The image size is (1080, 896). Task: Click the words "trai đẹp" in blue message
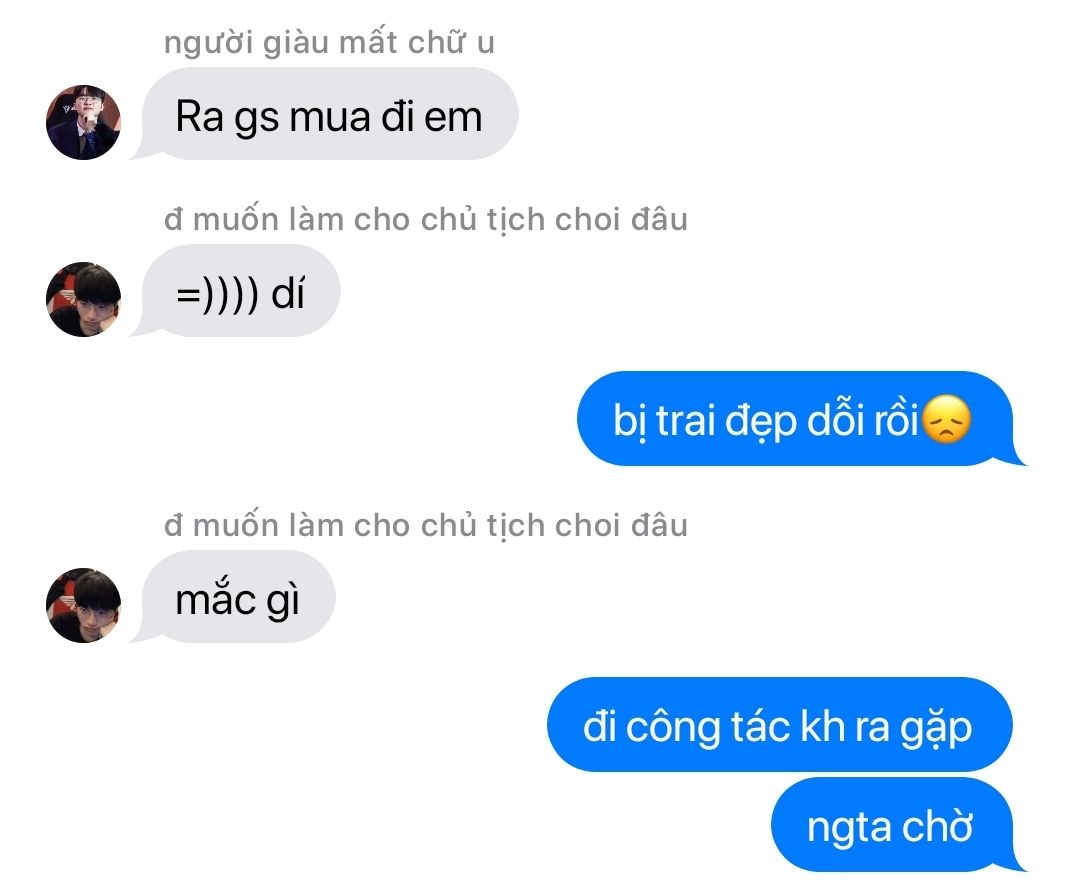click(726, 421)
